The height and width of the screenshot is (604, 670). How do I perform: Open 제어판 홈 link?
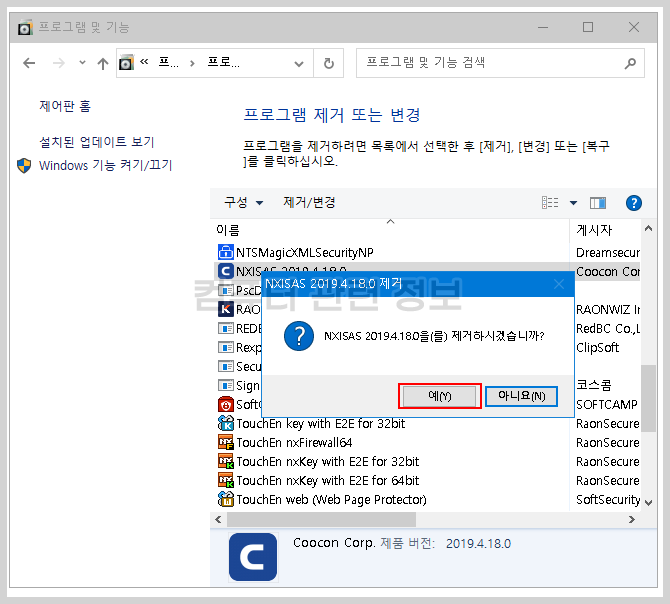65,106
